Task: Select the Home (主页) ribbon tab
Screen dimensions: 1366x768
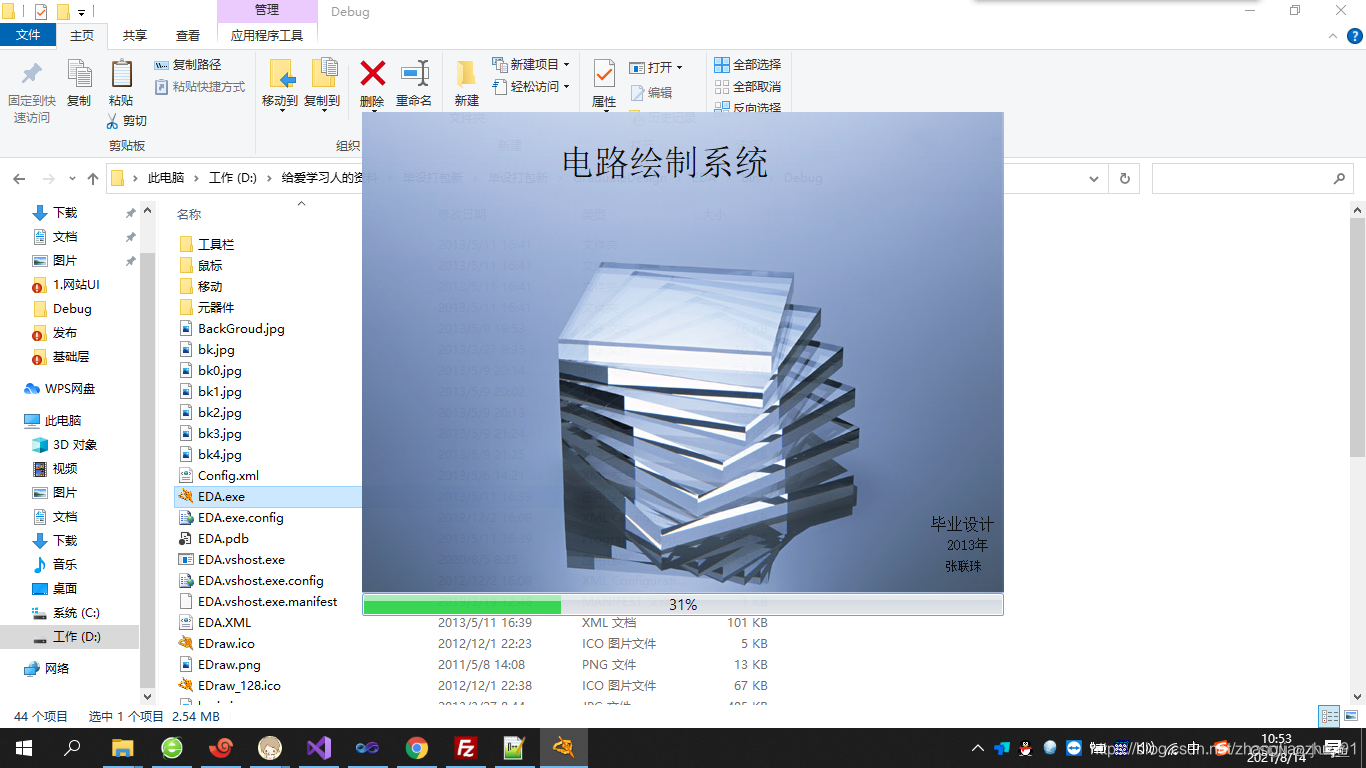Action: 81,35
